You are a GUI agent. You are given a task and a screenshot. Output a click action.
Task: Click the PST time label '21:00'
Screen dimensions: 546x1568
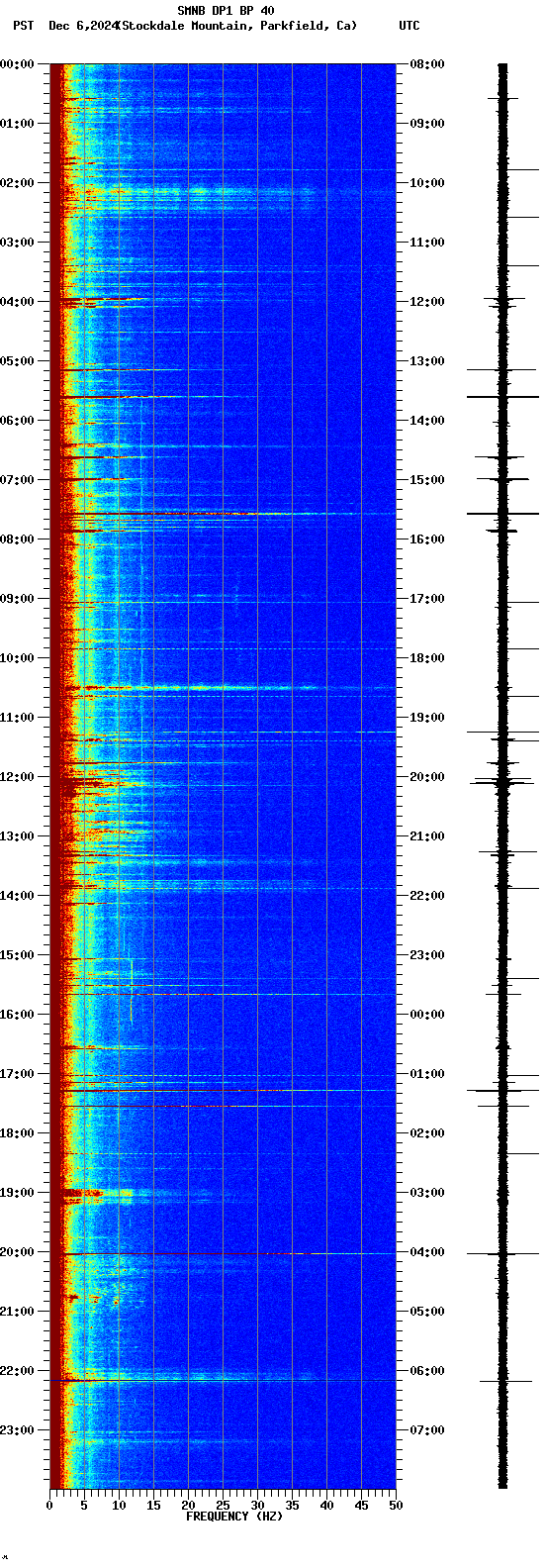point(17,1312)
